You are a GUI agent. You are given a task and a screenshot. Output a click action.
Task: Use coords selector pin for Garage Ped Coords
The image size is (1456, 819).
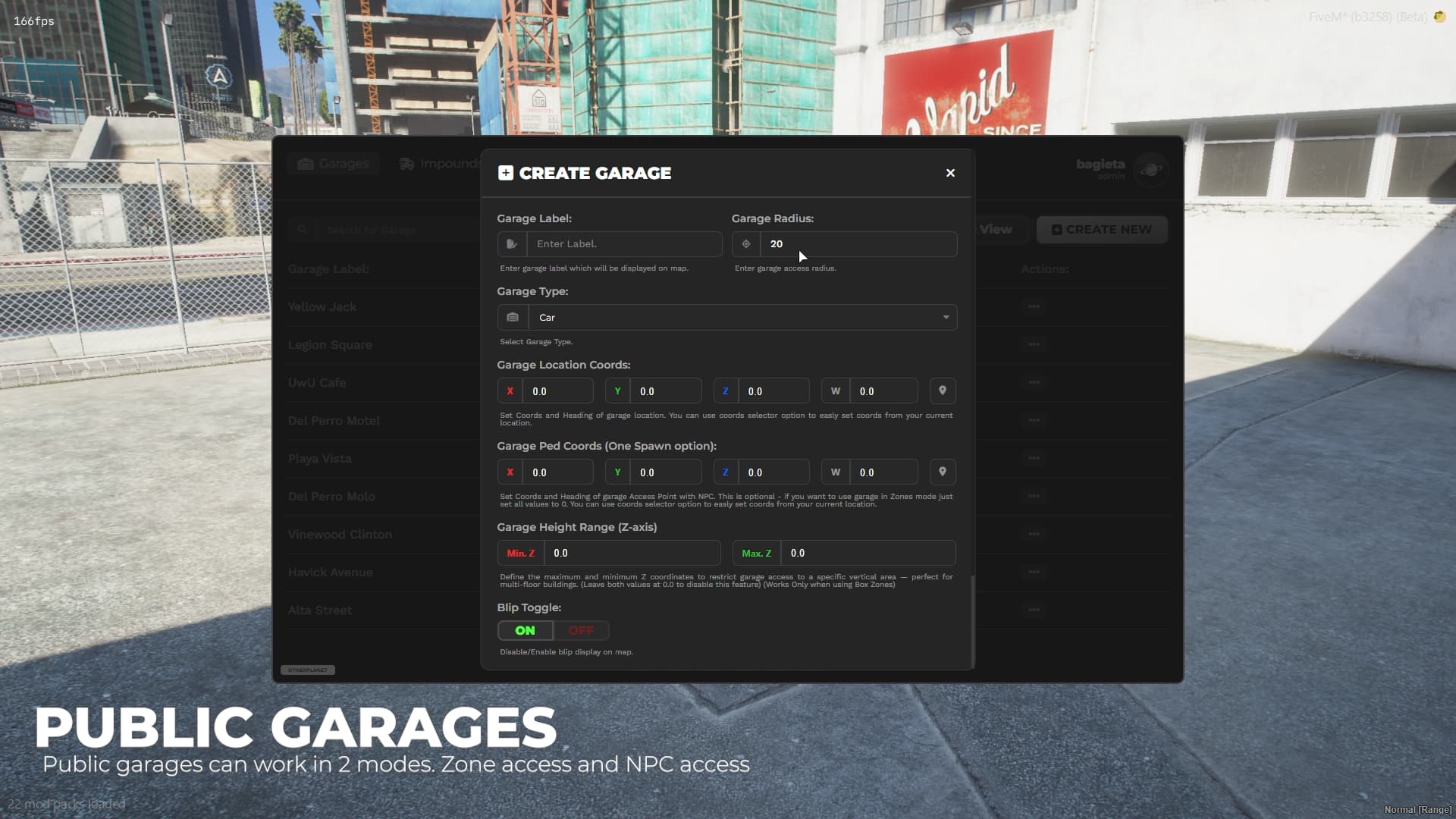943,472
